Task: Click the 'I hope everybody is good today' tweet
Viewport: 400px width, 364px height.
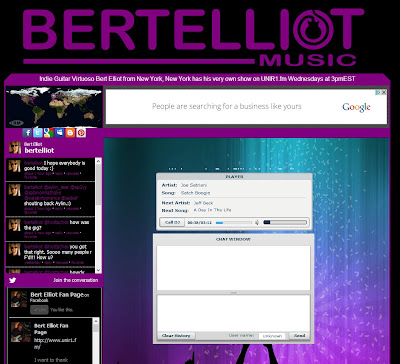Action: (55, 166)
